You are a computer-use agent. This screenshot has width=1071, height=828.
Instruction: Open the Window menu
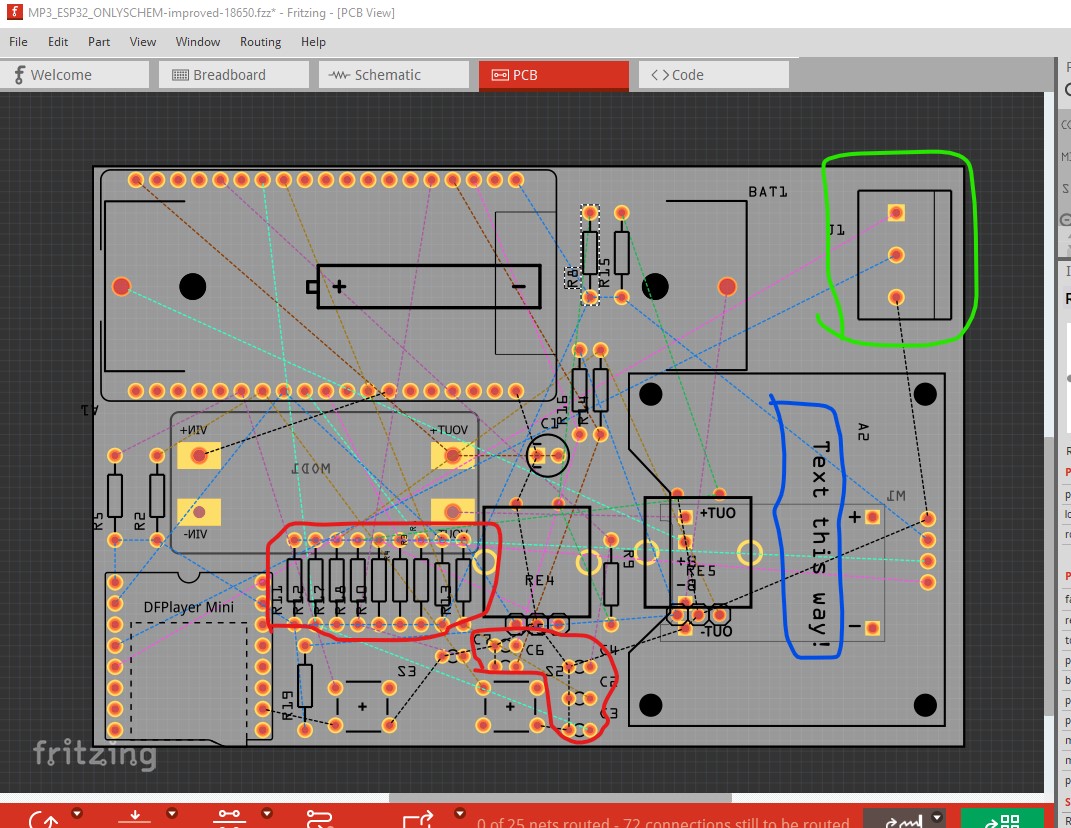coord(197,42)
